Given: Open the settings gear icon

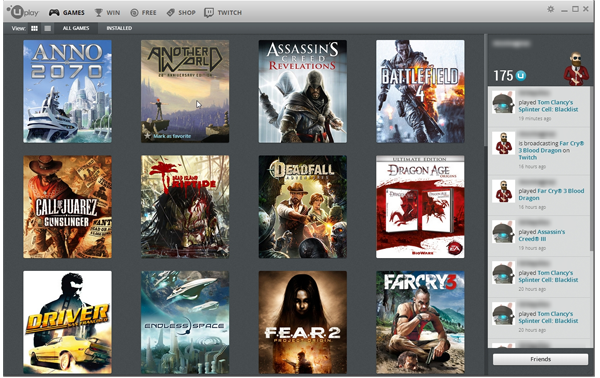Looking at the screenshot, I should point(551,9).
